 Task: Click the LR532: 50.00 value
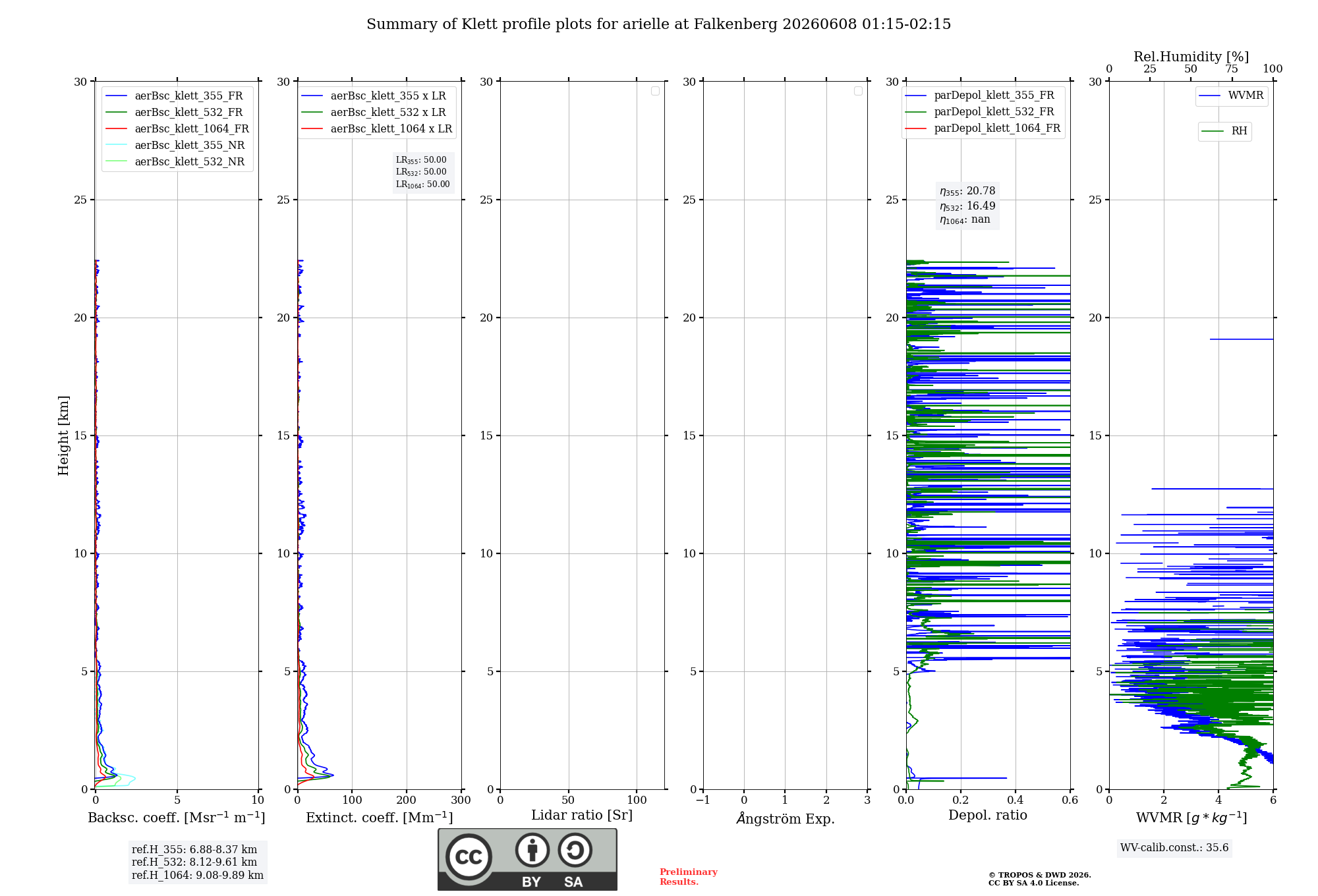[x=421, y=172]
